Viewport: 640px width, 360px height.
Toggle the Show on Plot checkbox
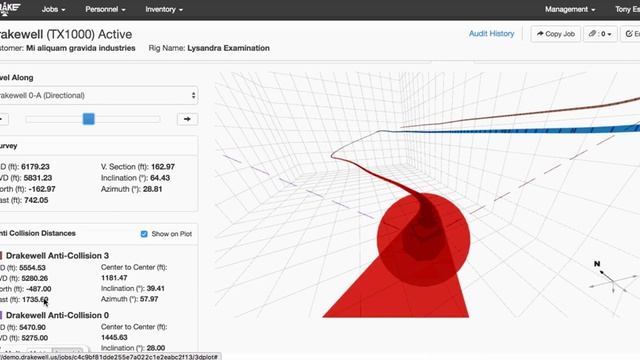coord(144,234)
